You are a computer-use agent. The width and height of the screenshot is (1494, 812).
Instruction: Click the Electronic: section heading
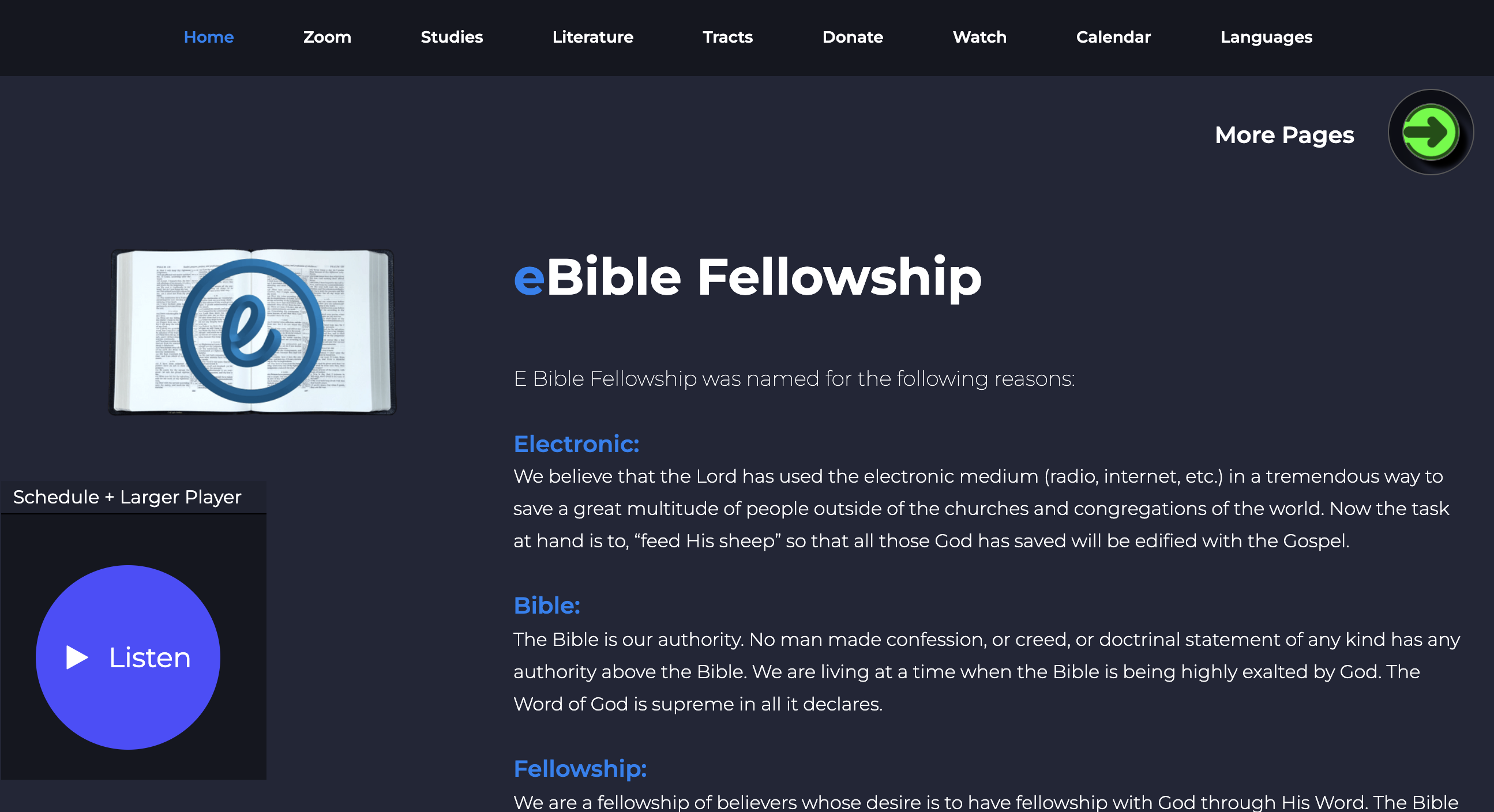(x=576, y=444)
